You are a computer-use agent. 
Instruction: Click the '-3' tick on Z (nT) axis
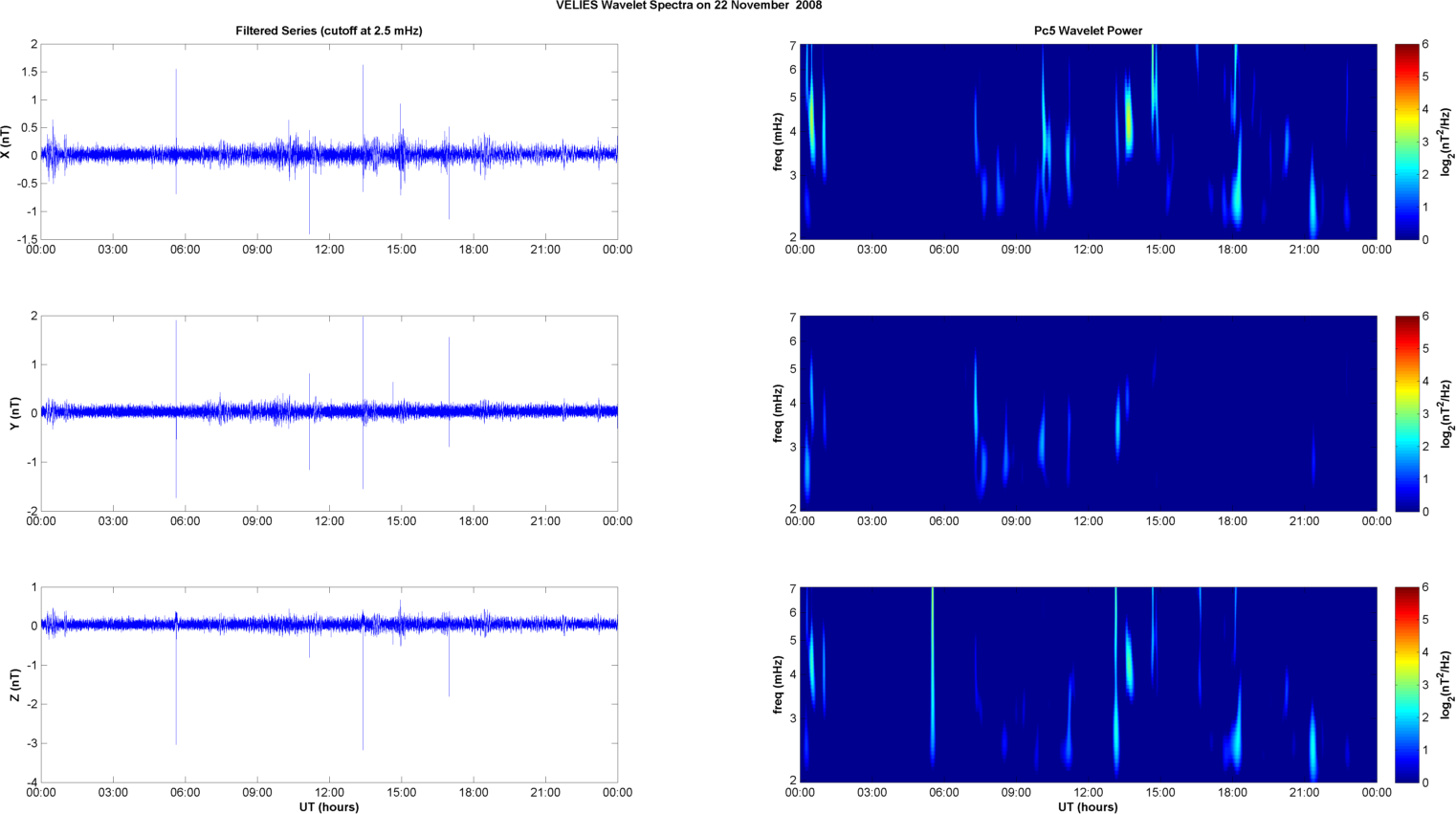(x=32, y=744)
